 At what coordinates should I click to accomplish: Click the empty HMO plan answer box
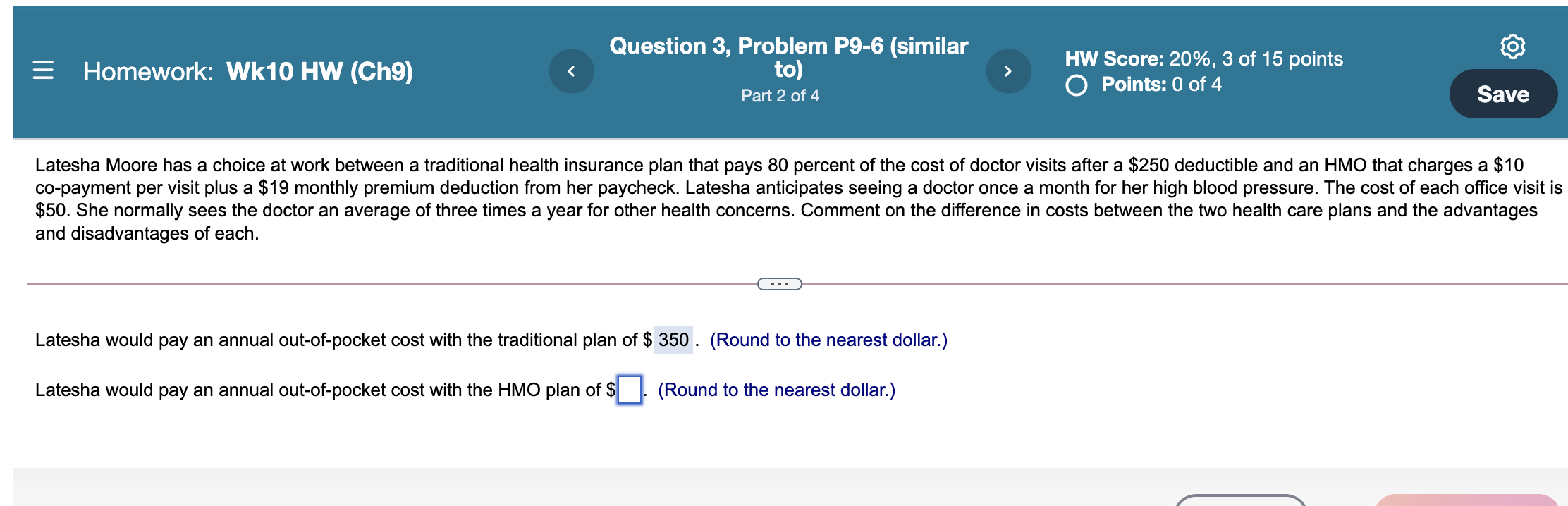click(x=628, y=389)
